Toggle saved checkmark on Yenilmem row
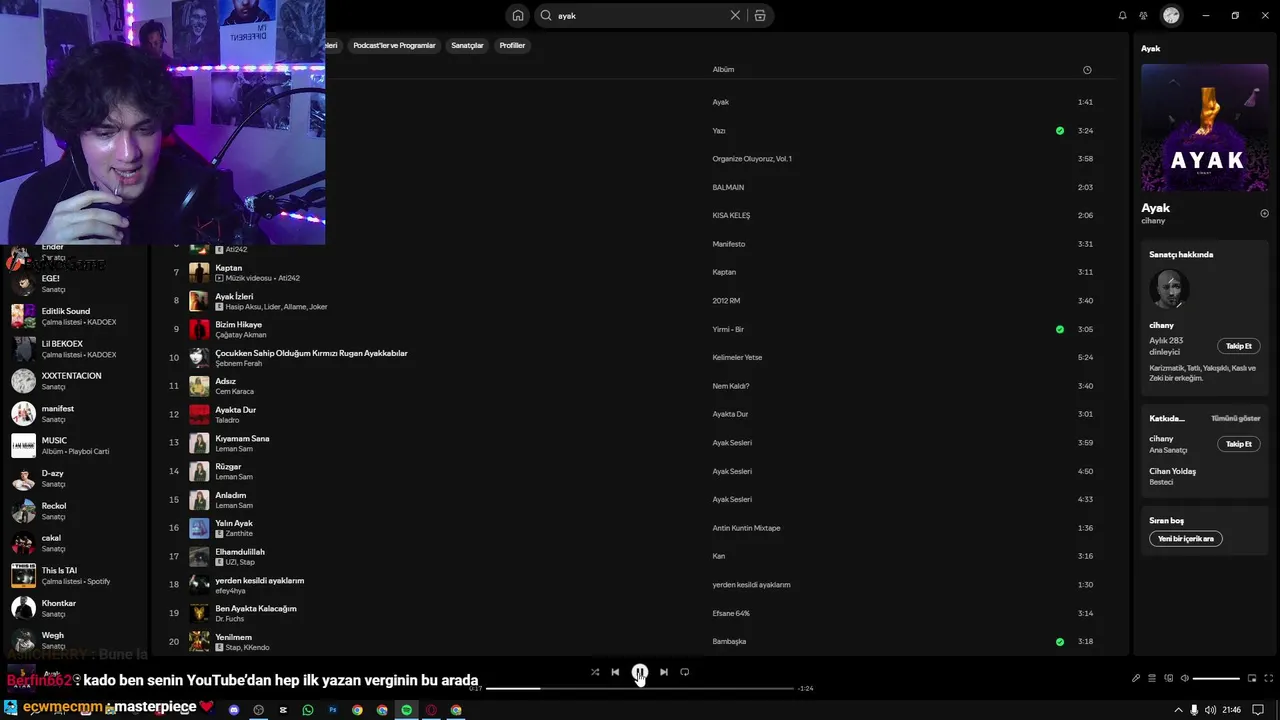This screenshot has height=720, width=1280. click(1060, 642)
